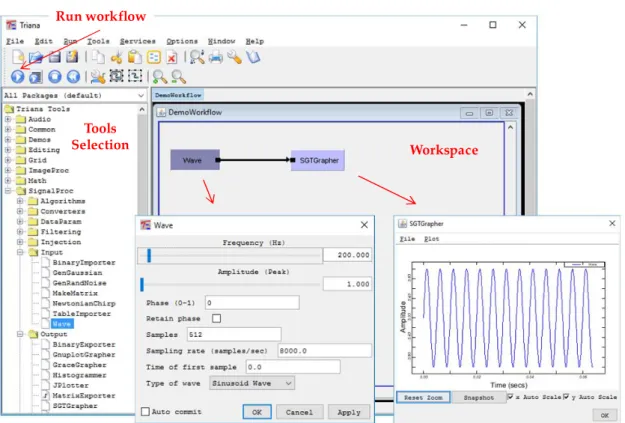
Task: Click Apply in the Wave dialog
Action: [x=349, y=412]
